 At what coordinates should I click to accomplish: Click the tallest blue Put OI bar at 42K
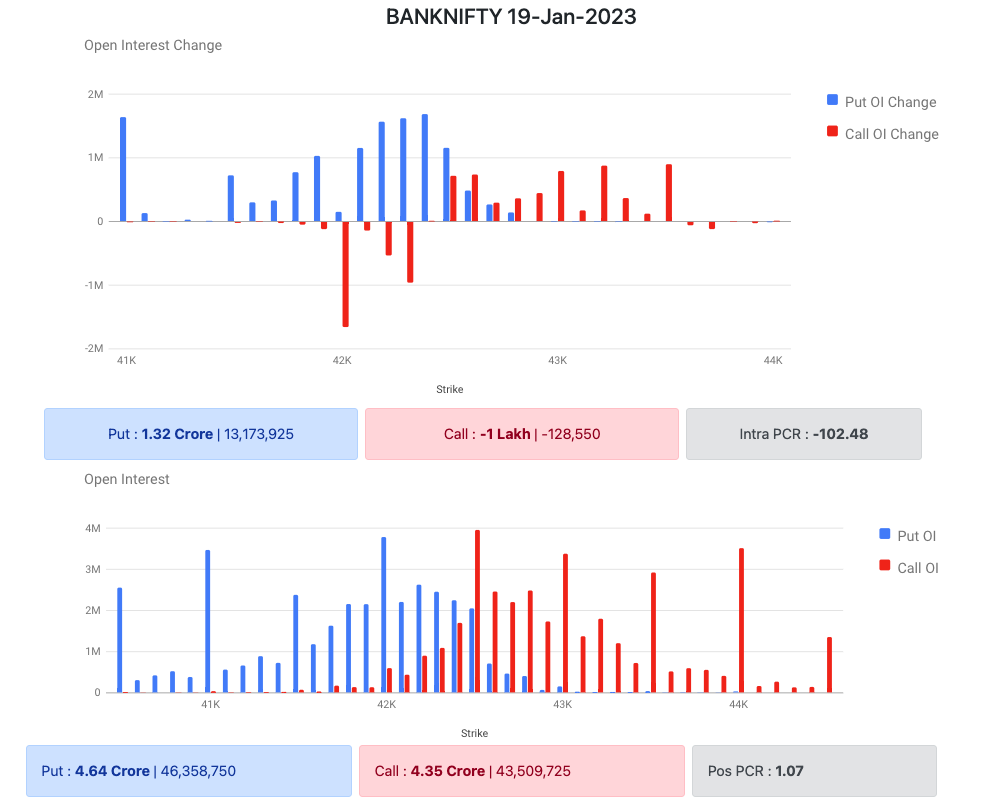[x=383, y=614]
